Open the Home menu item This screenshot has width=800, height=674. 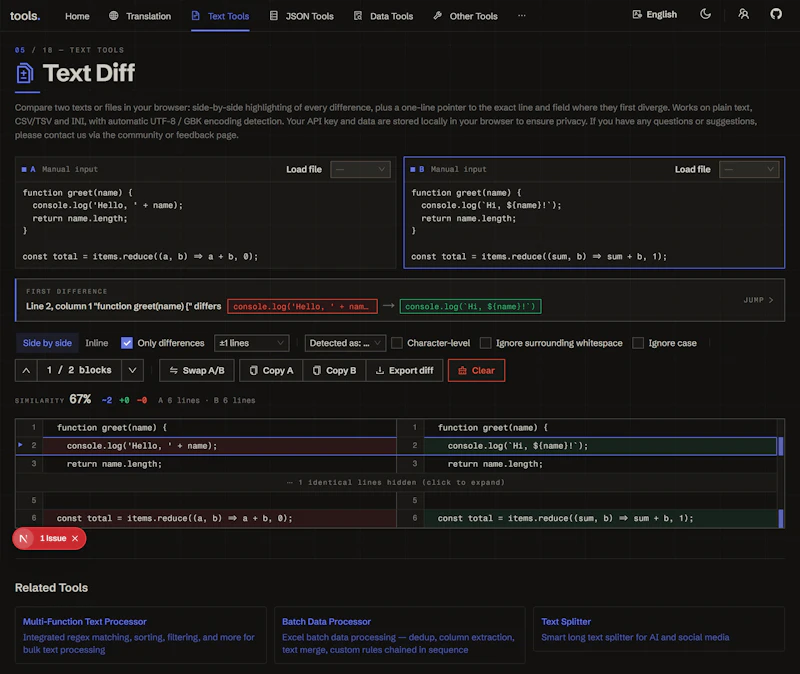pyautogui.click(x=77, y=16)
